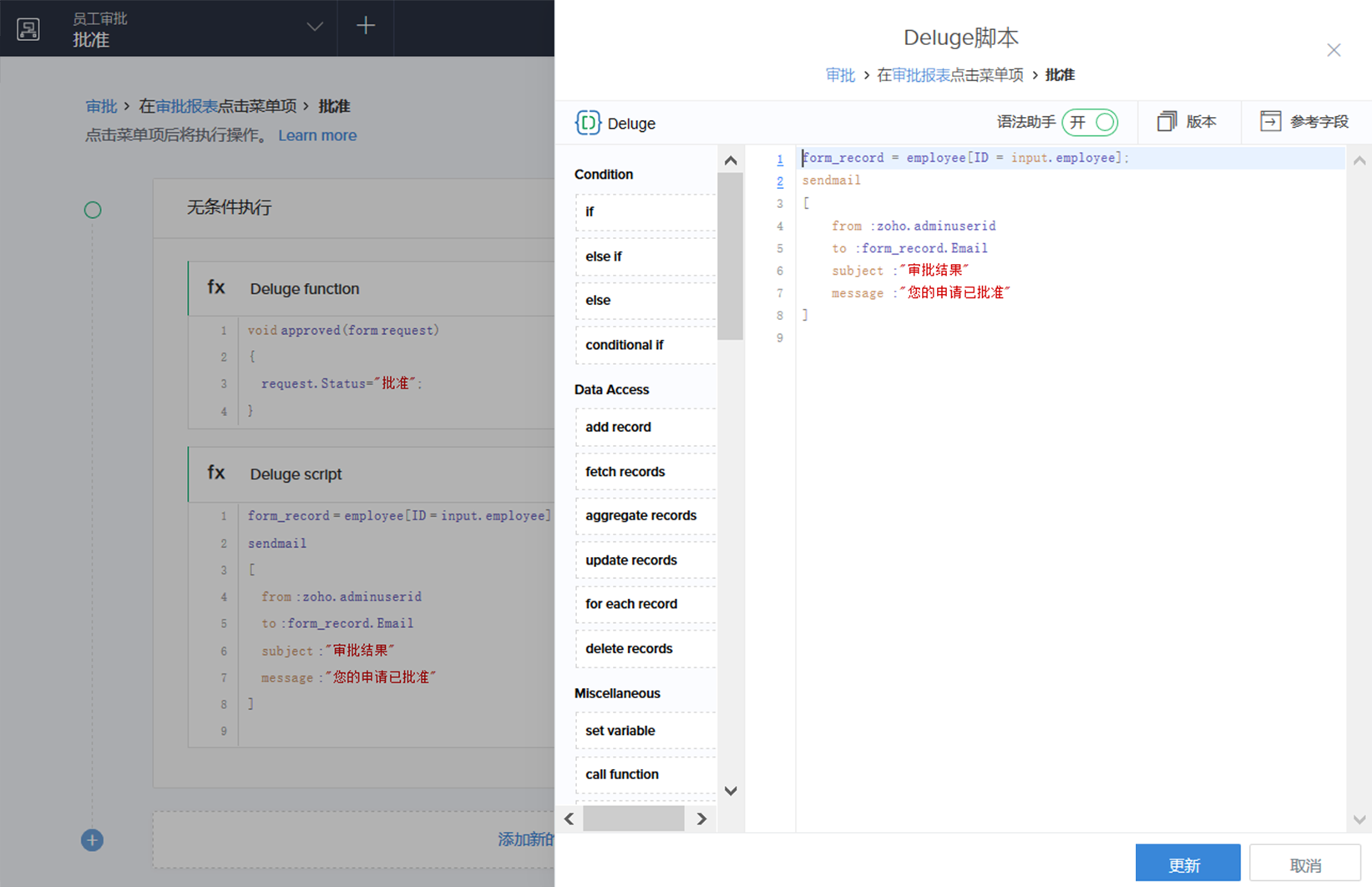The image size is (1372, 887).
Task: Click 'void approved(form request)' in function block
Action: pos(343,330)
